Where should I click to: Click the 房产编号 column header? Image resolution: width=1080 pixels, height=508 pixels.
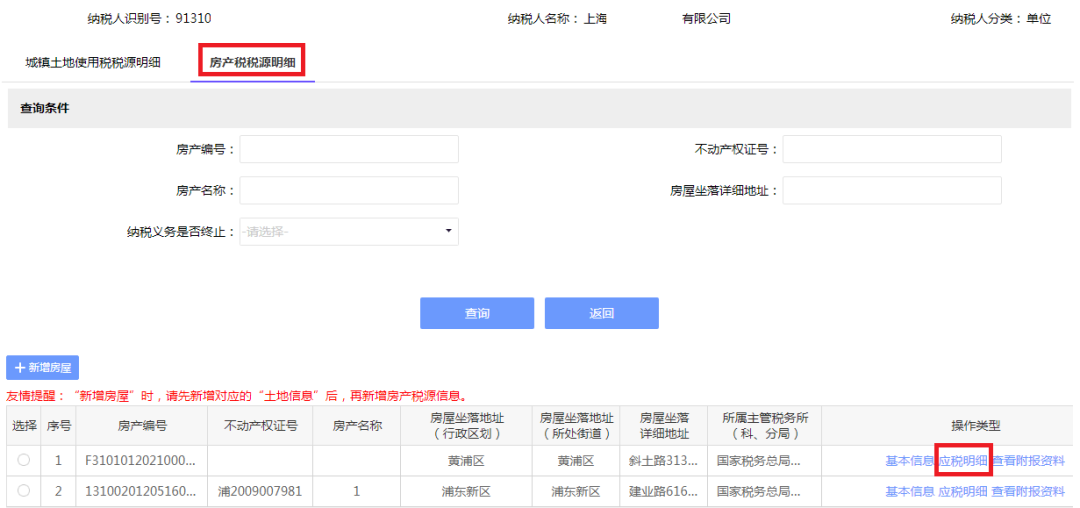141,425
